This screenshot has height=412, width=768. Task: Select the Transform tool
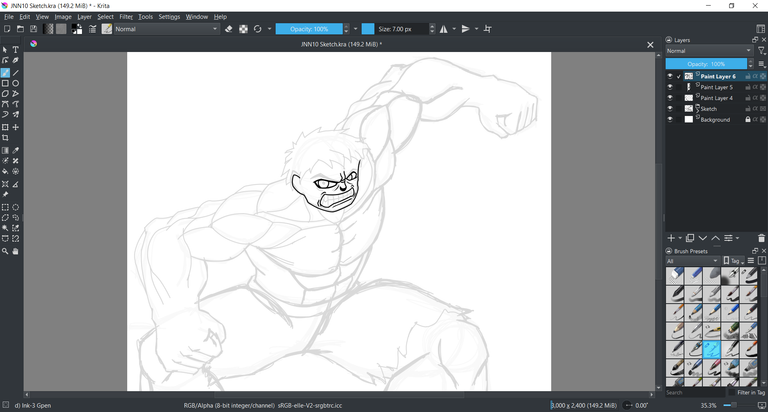point(5,127)
